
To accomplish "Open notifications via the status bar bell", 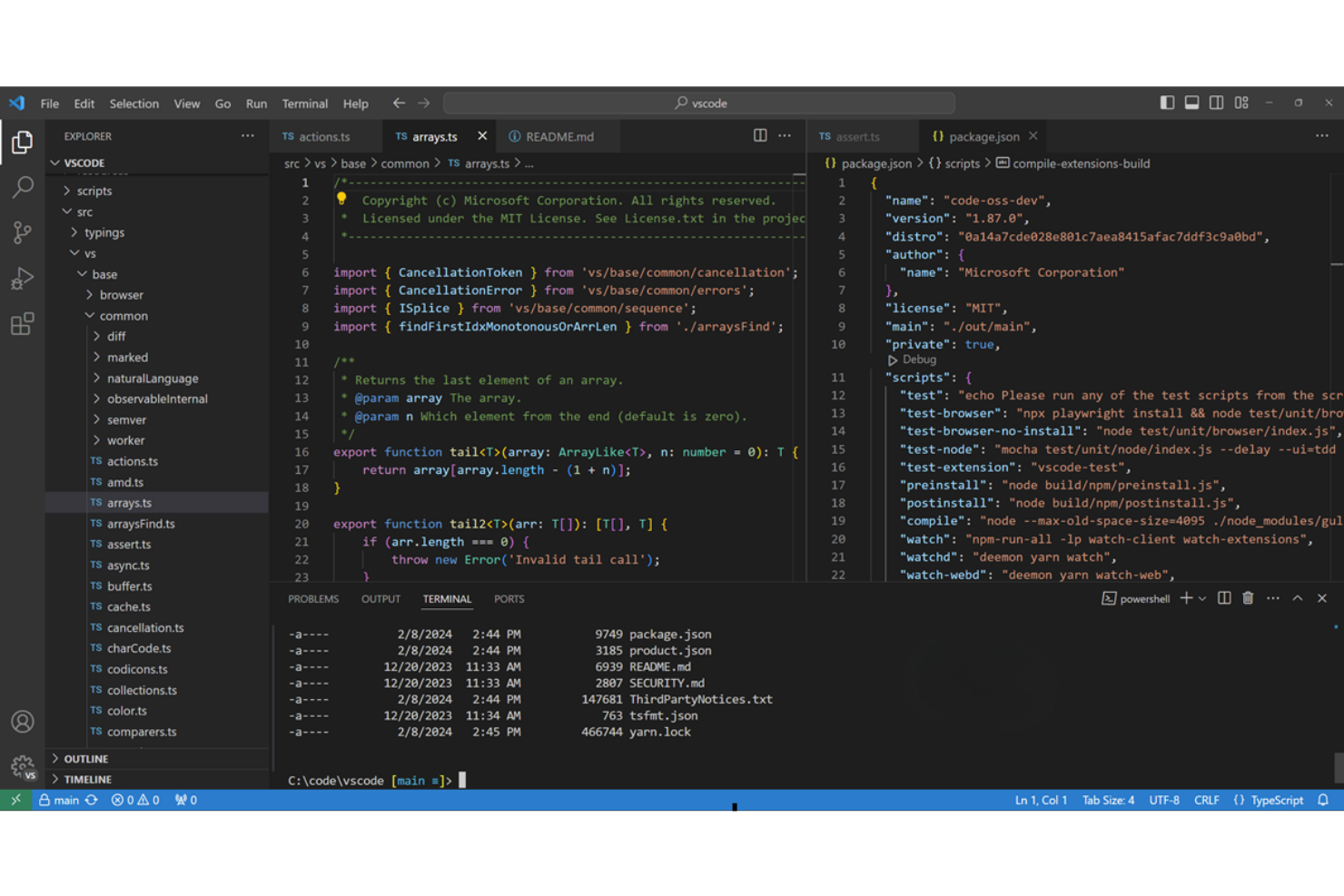I will tap(1323, 800).
